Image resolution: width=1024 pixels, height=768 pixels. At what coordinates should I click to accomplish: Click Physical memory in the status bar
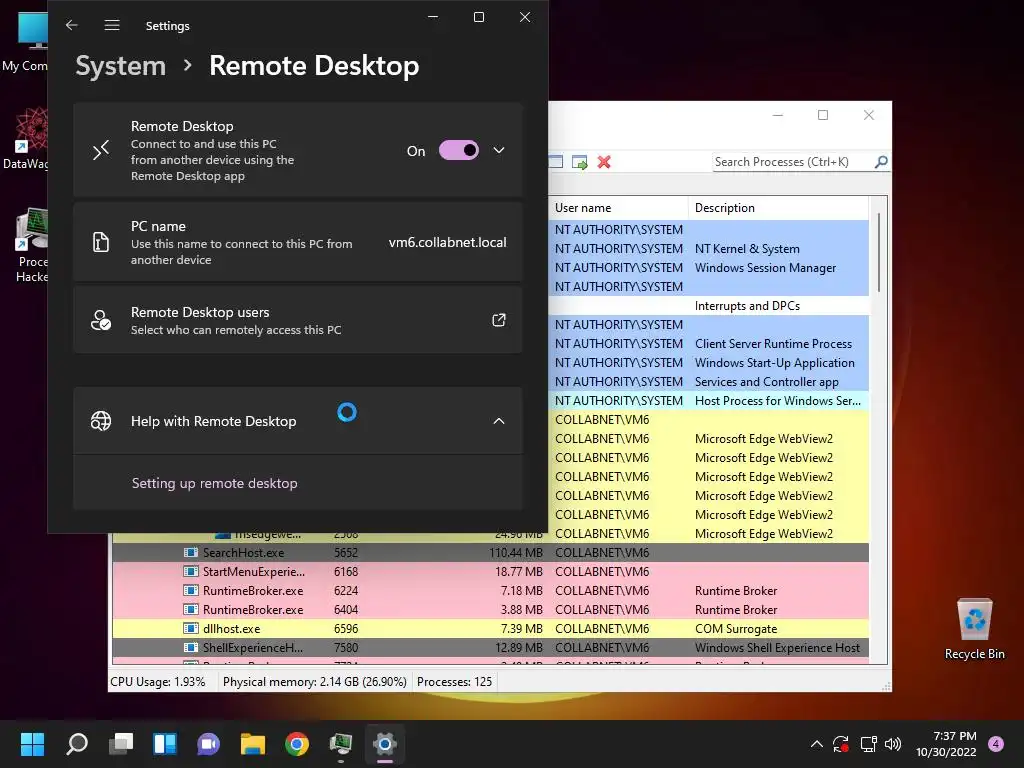315,682
